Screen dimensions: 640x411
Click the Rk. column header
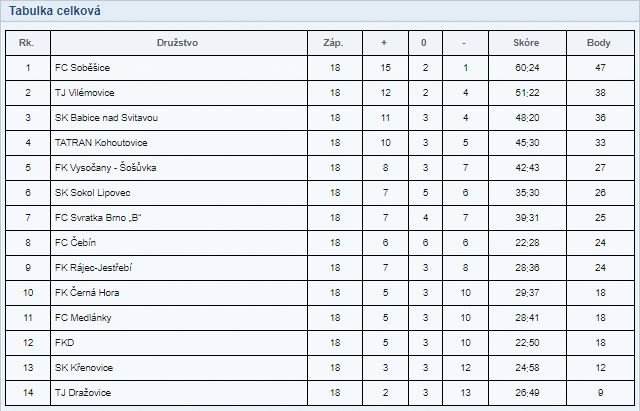27,43
